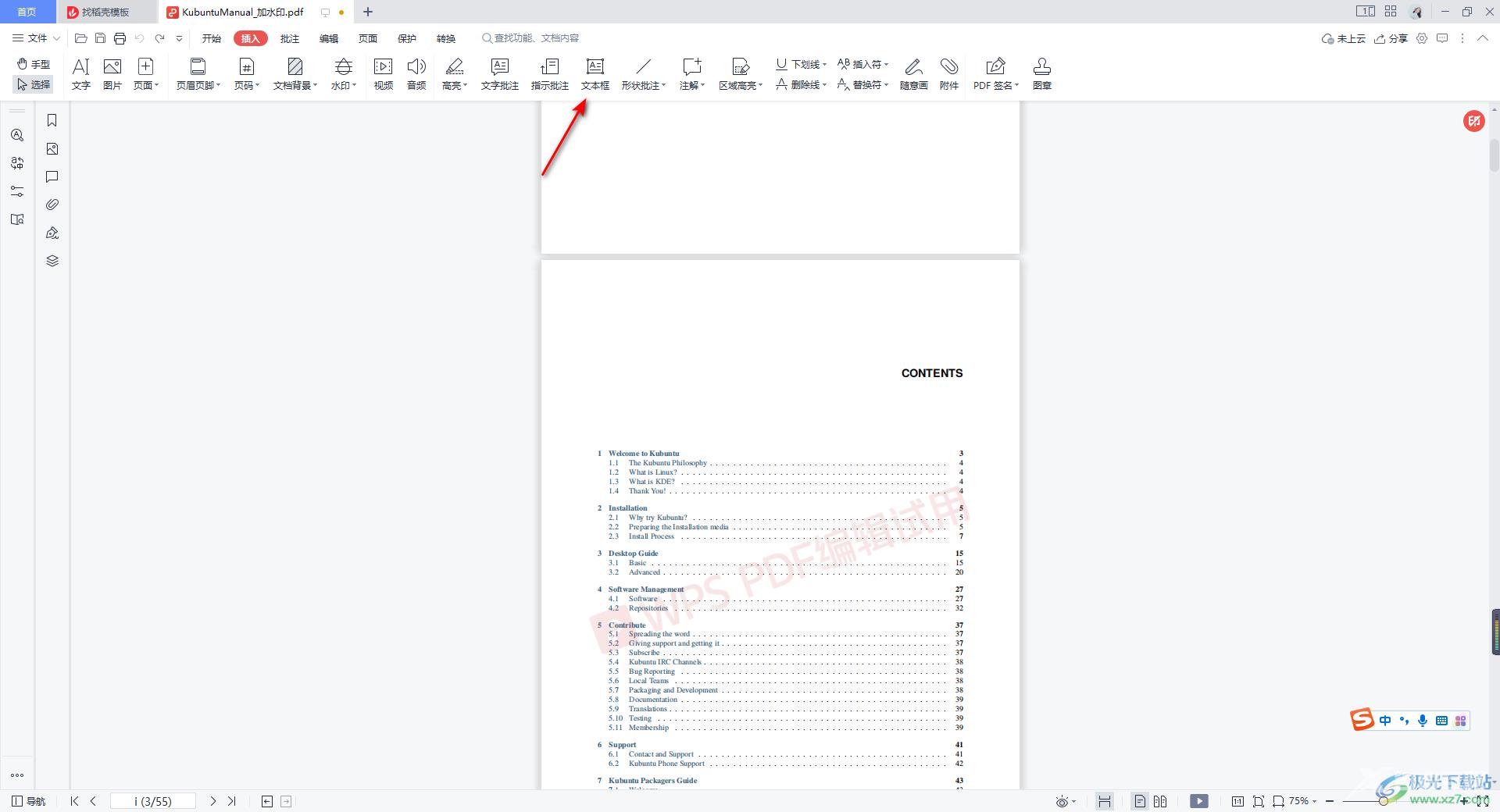1500x812 pixels.
Task: Click the save icon in quick toolbar
Action: pos(100,38)
